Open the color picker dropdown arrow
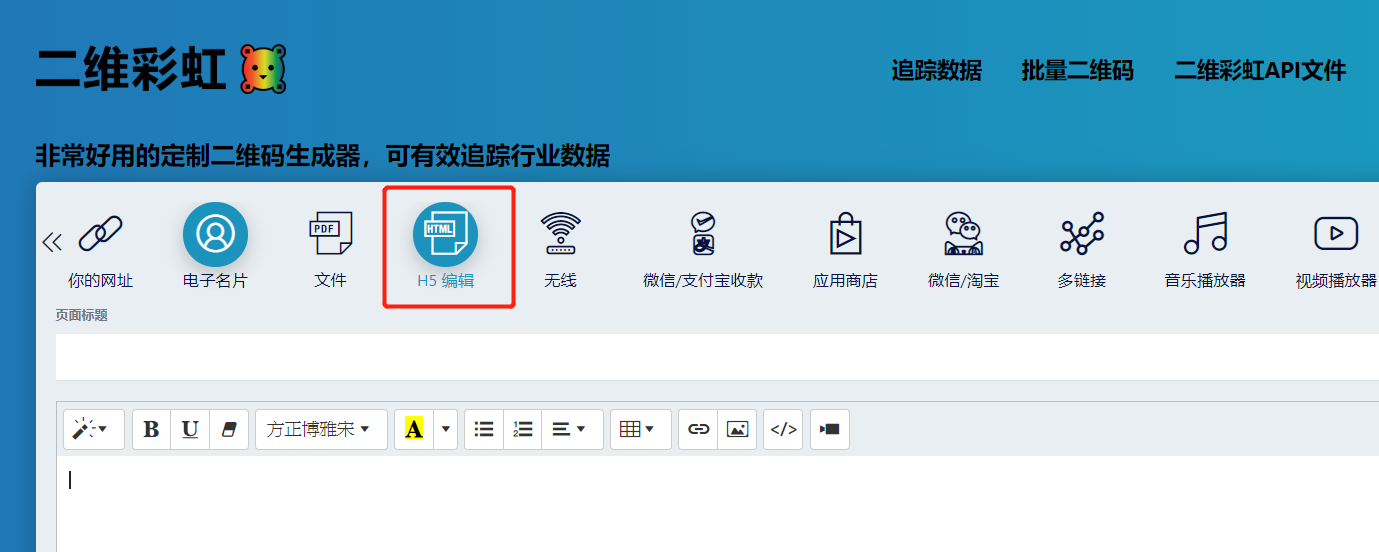Screen dimensions: 1379x552 446,429
